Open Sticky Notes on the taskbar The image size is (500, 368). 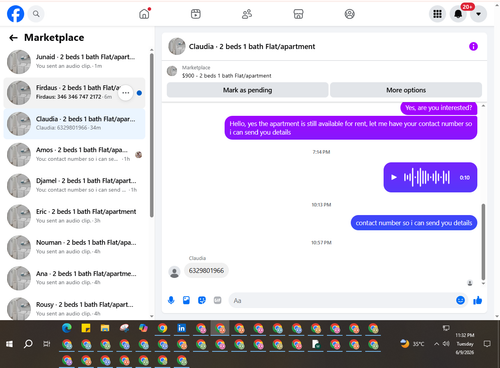click(x=86, y=328)
